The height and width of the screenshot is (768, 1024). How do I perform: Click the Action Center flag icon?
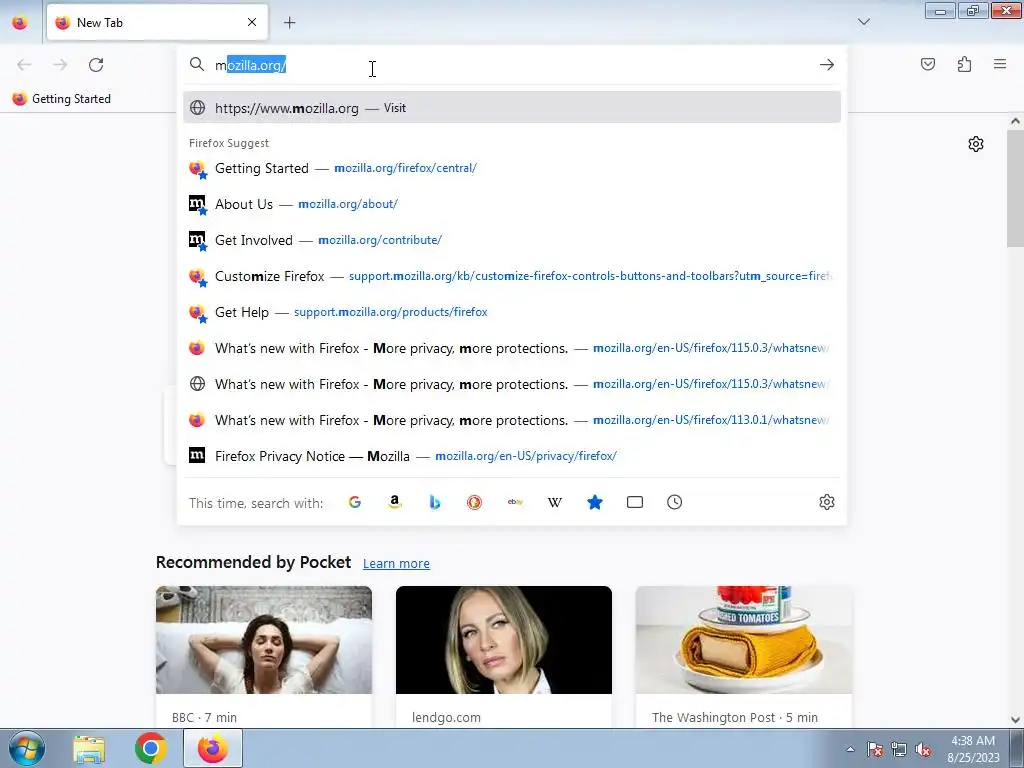tap(874, 749)
